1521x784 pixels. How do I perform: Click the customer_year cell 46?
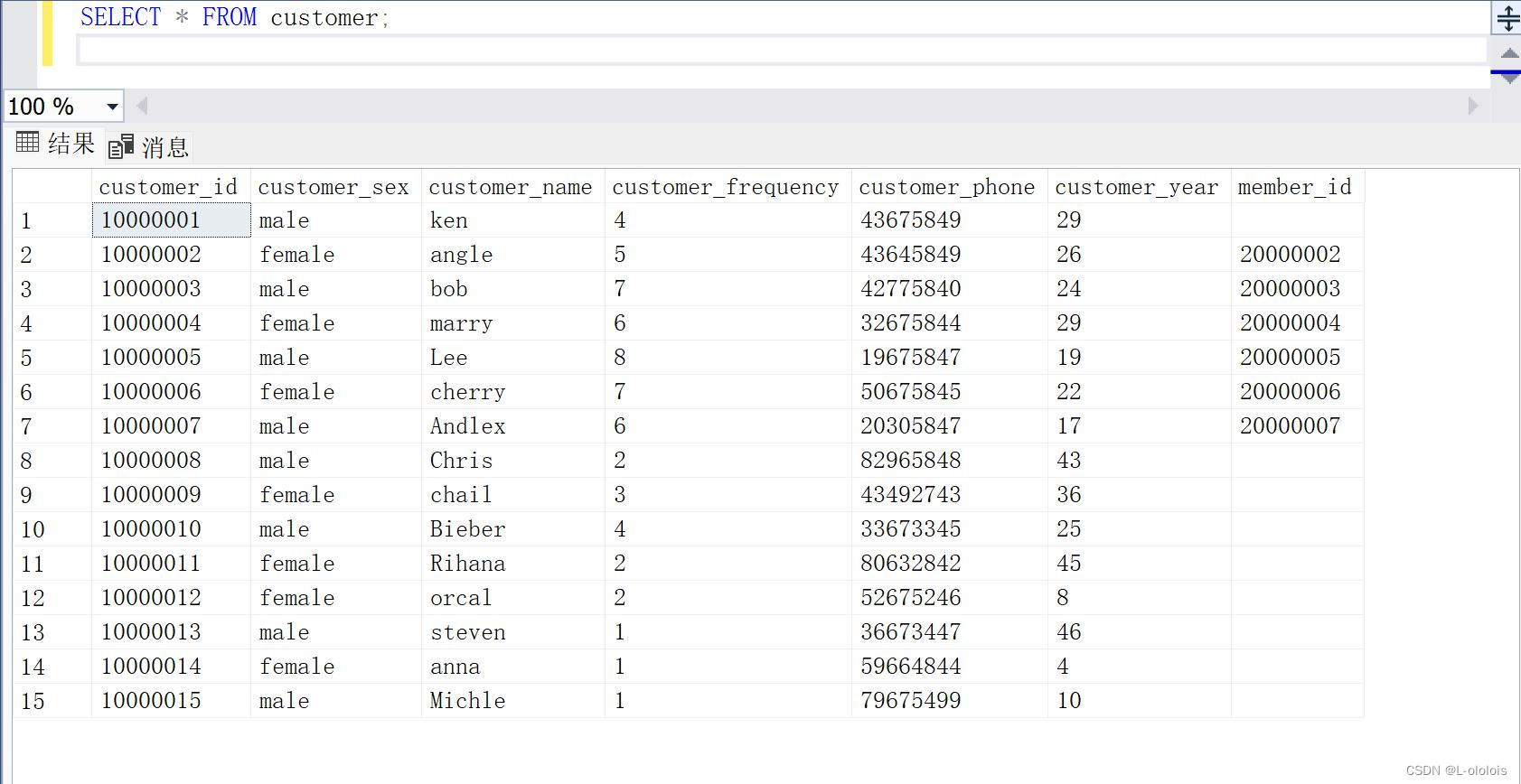(x=1139, y=632)
